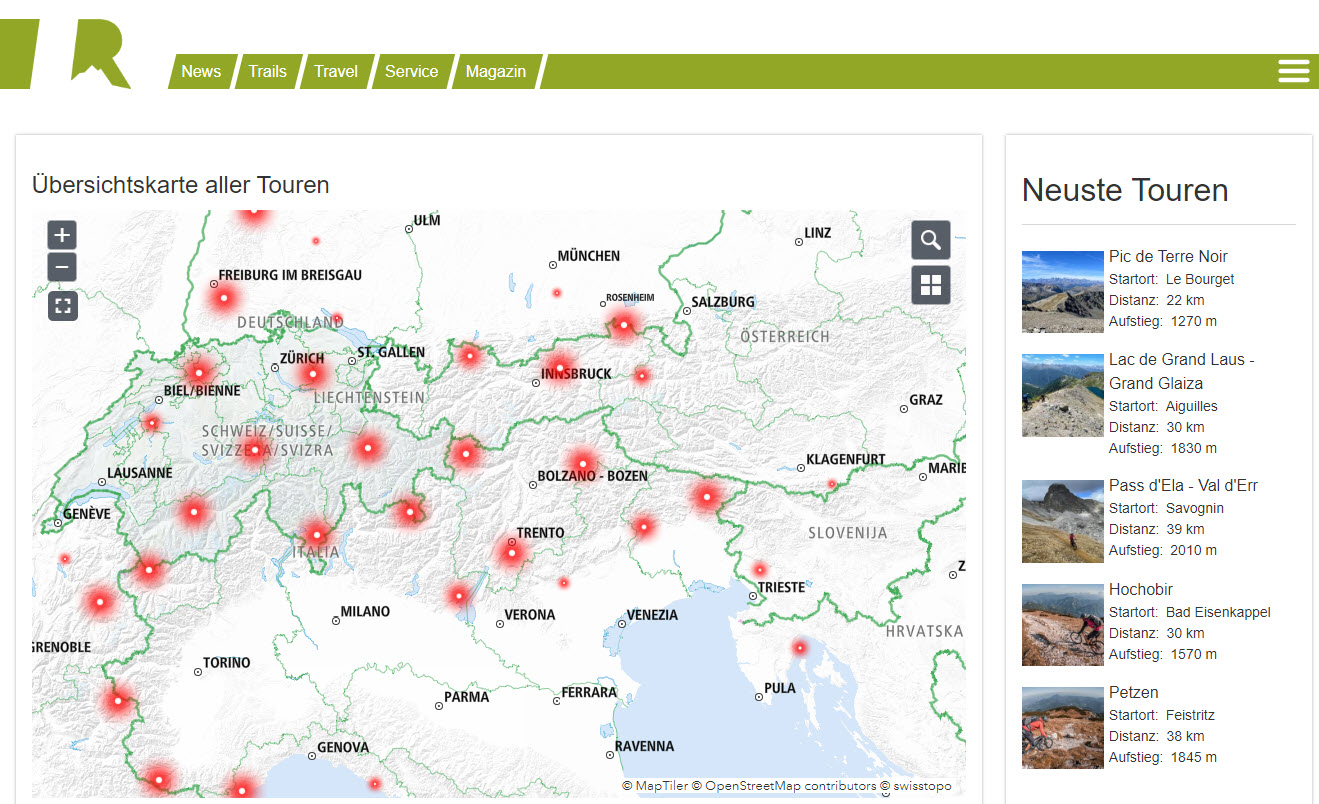Open the Lac de Grand Laus tour link

[1182, 371]
